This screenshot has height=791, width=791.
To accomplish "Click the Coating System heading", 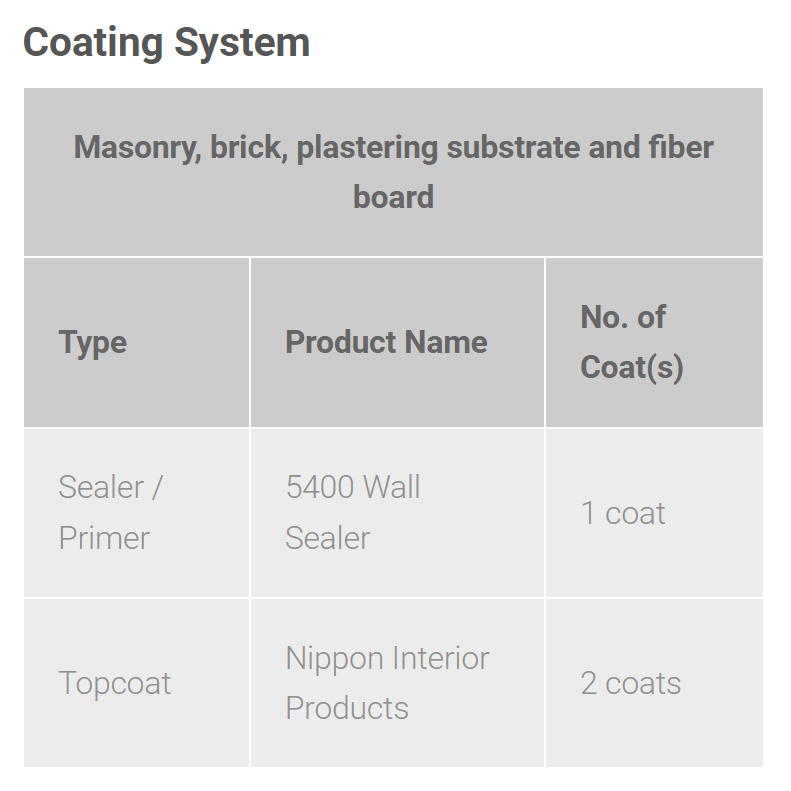I will click(x=166, y=43).
